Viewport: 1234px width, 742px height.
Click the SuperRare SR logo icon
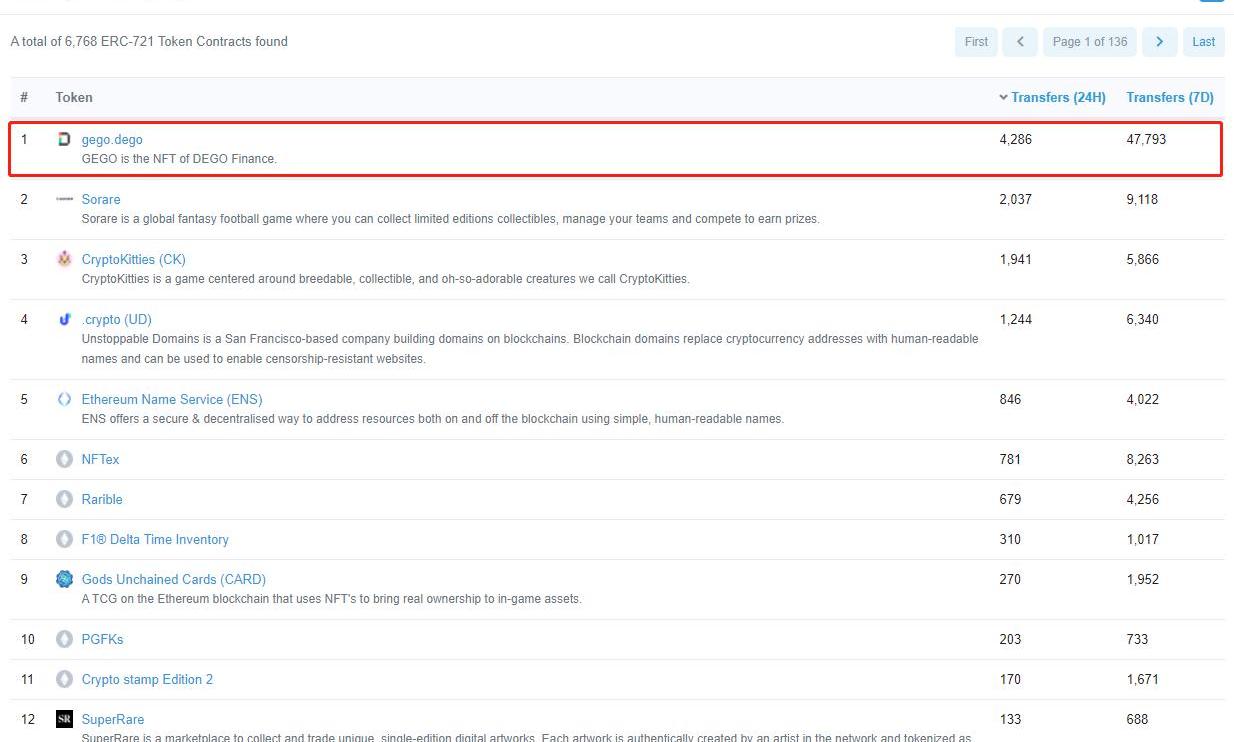(64, 719)
